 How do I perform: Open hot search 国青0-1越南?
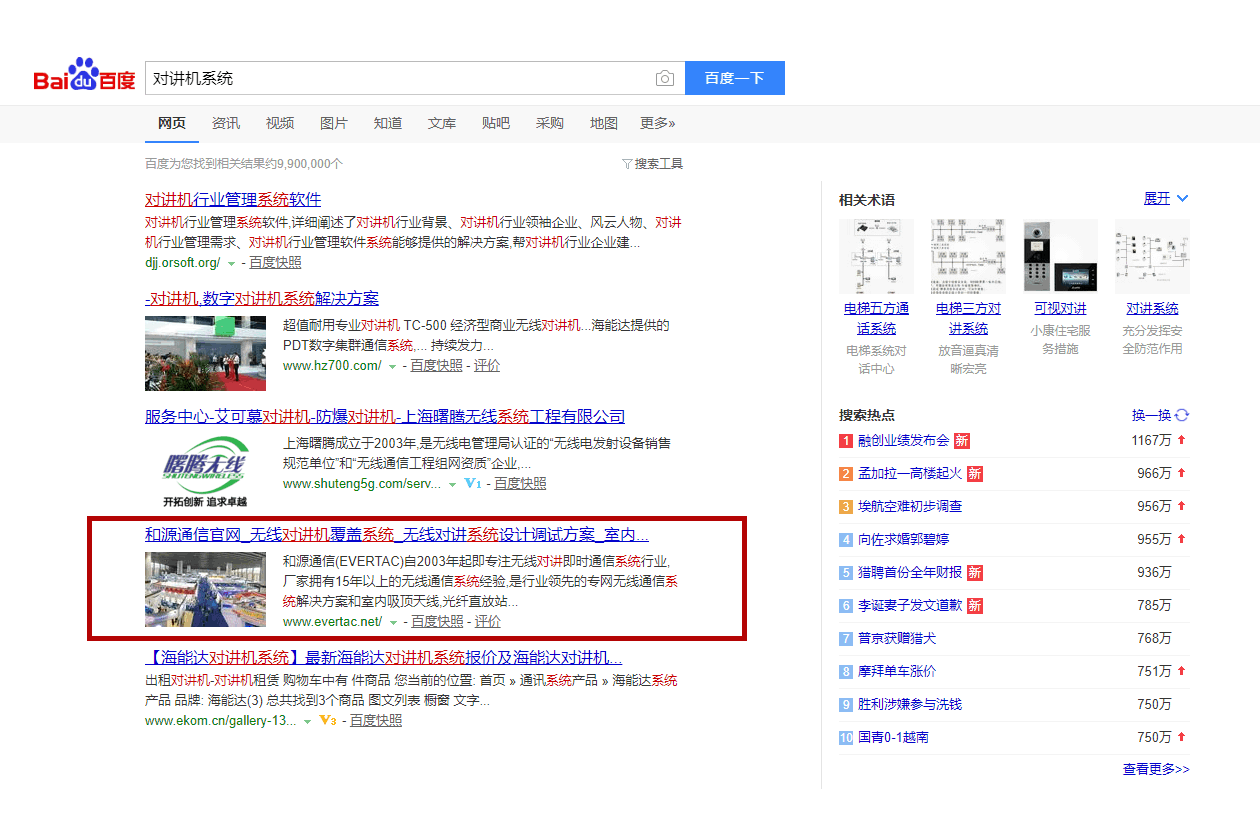point(893,737)
